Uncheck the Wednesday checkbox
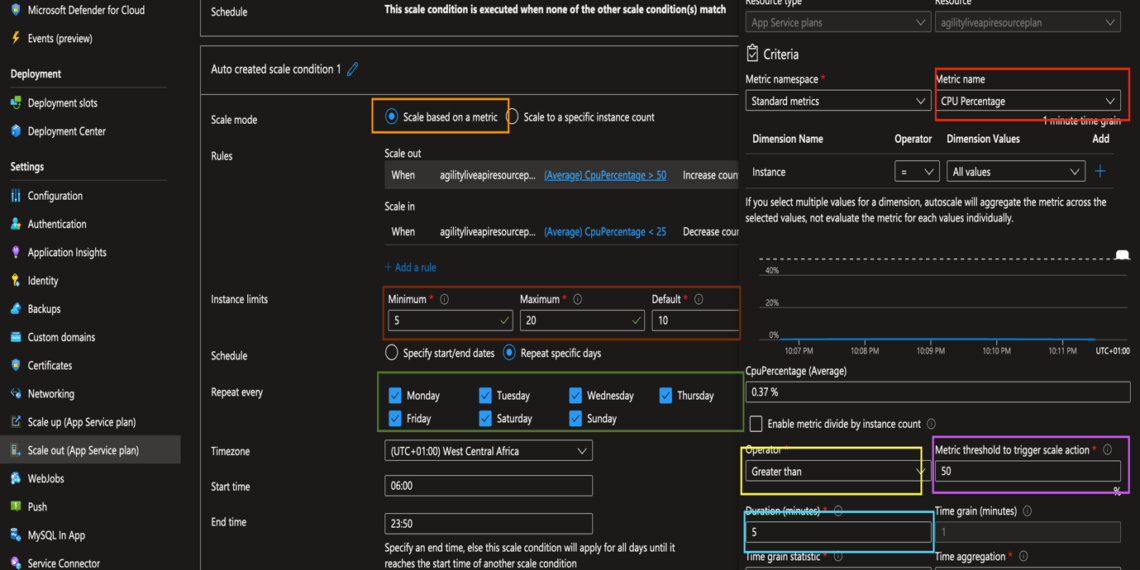Screen dimensions: 1140x570 click(575, 396)
